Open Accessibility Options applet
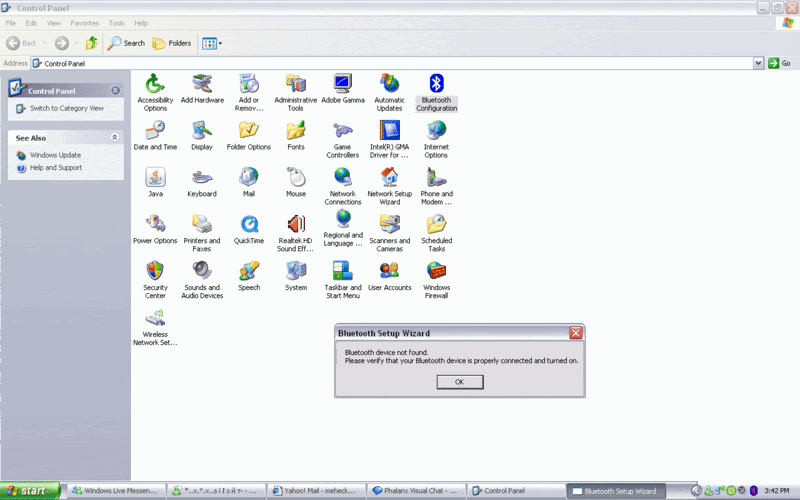Image resolution: width=800 pixels, height=500 pixels. coord(155,92)
